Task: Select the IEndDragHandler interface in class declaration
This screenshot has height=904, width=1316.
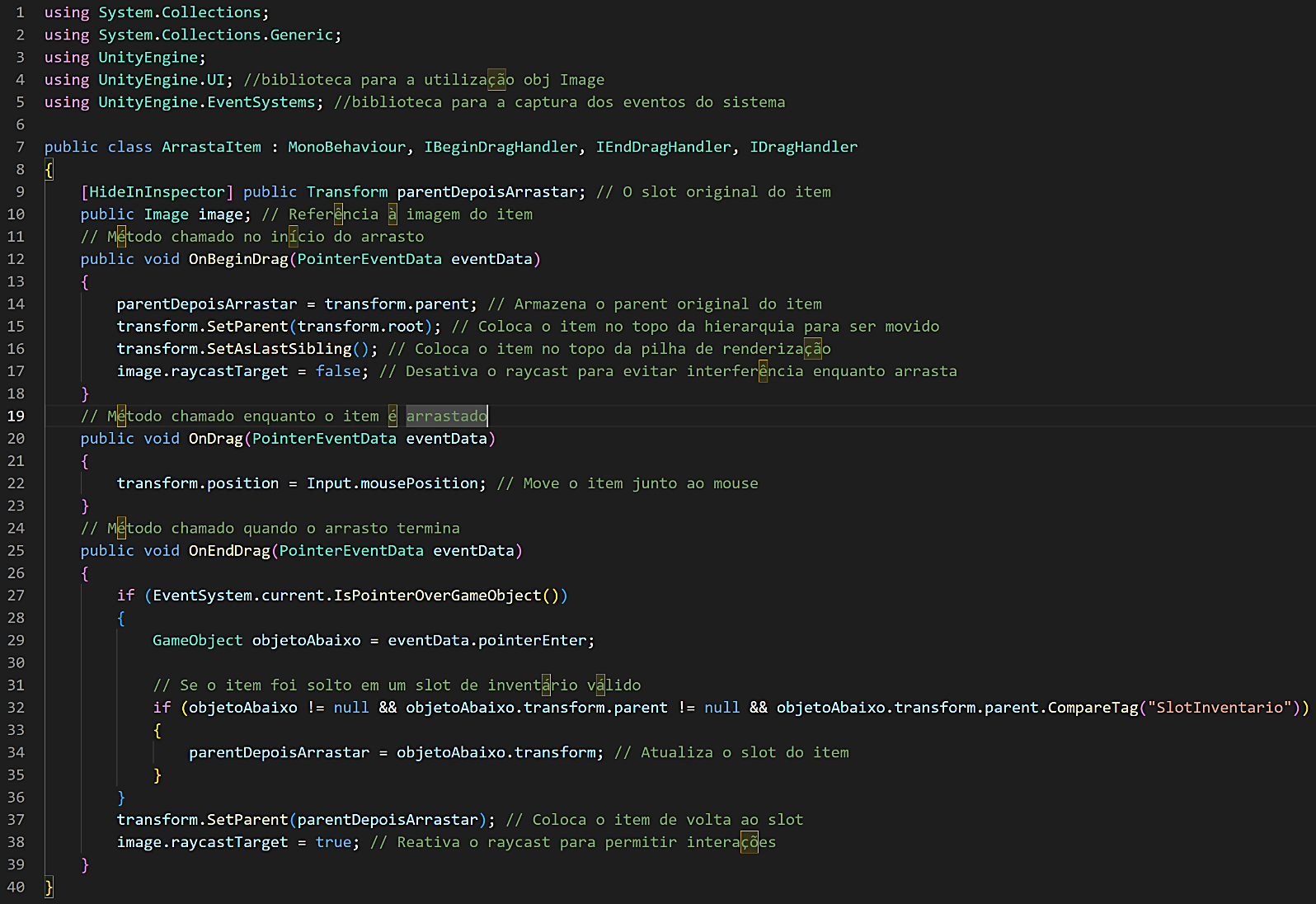Action: [663, 147]
